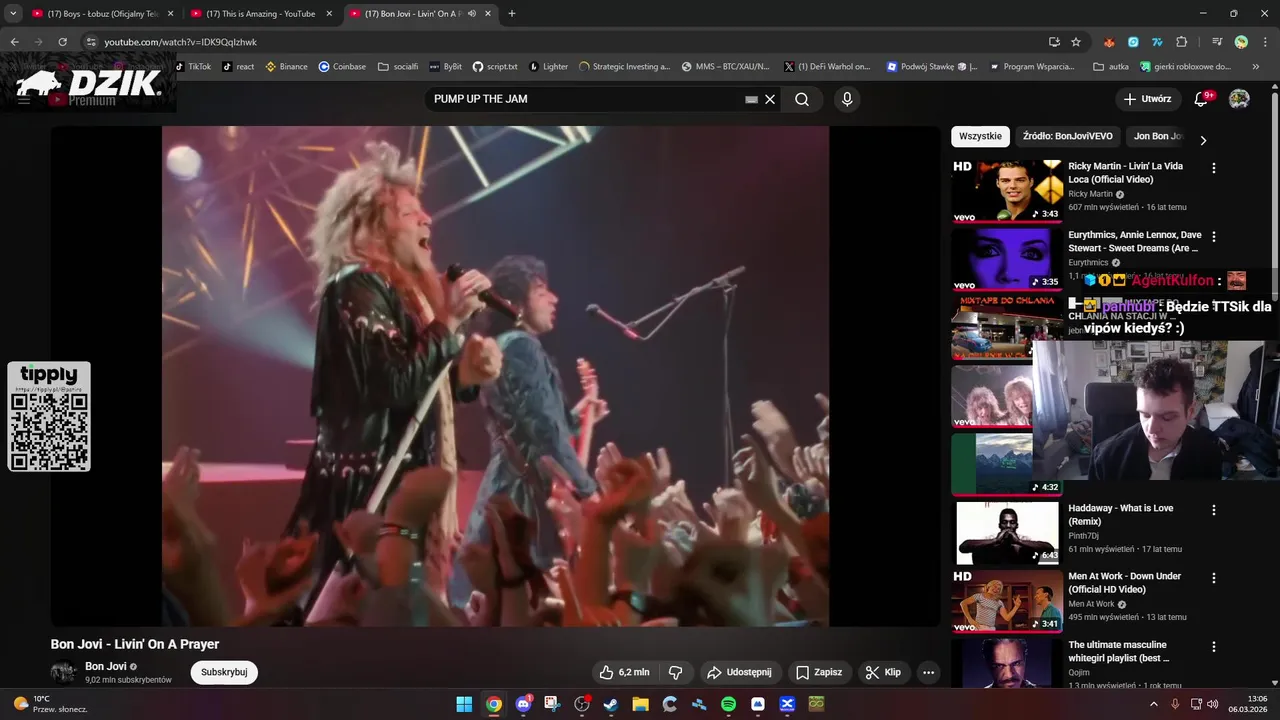
Task: Expand the Chrome tab search dropdown
Action: (13, 14)
